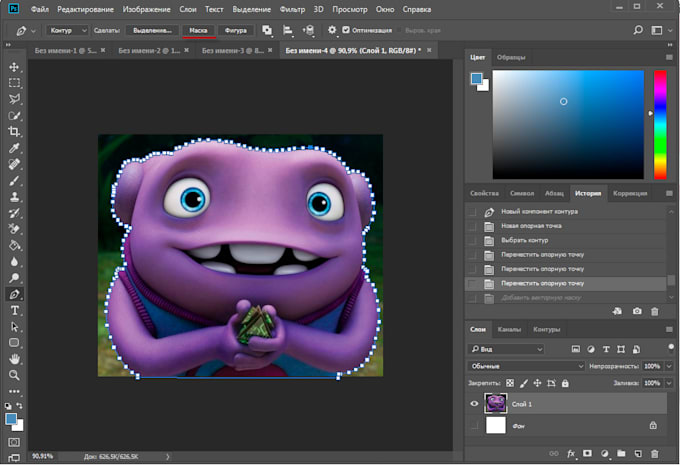The width and height of the screenshot is (680, 465).
Task: Select the Paint Bucket tool
Action: tap(14, 246)
